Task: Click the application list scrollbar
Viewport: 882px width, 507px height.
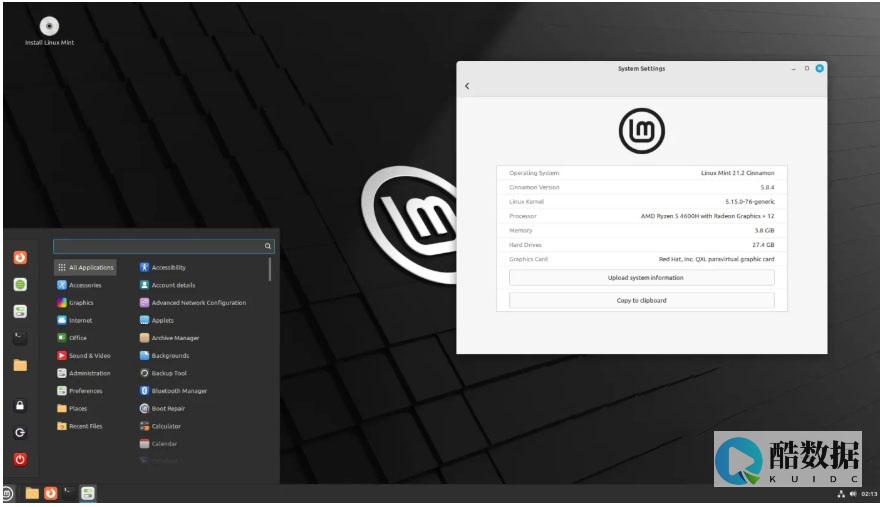Action: (x=270, y=270)
